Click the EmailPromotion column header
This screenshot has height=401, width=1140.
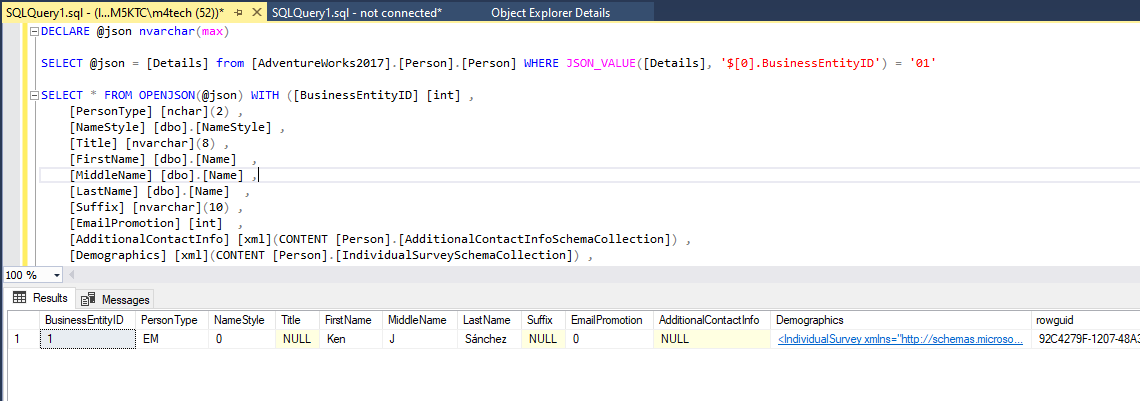pyautogui.click(x=607, y=320)
